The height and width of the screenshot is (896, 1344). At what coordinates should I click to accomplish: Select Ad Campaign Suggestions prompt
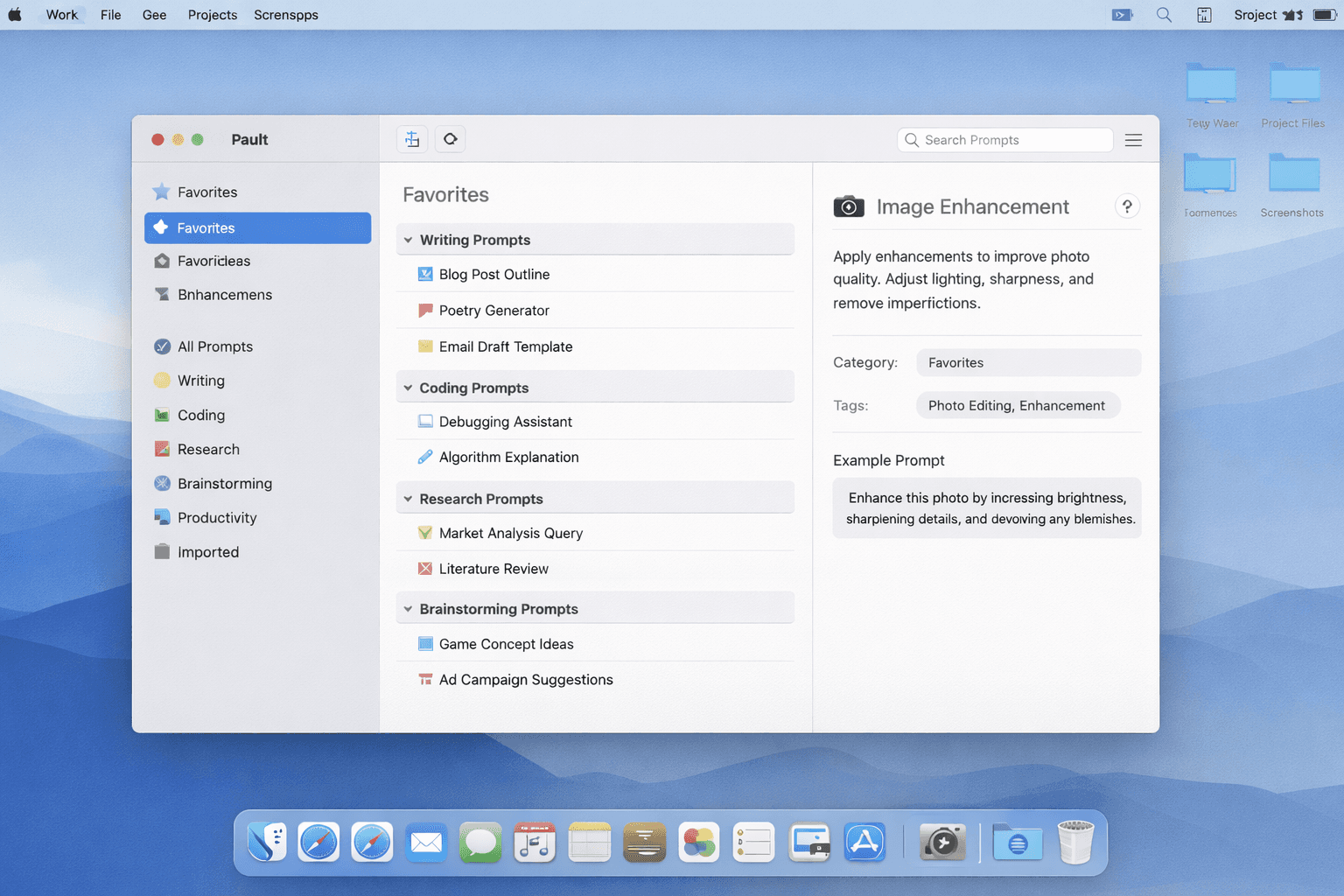pos(595,680)
